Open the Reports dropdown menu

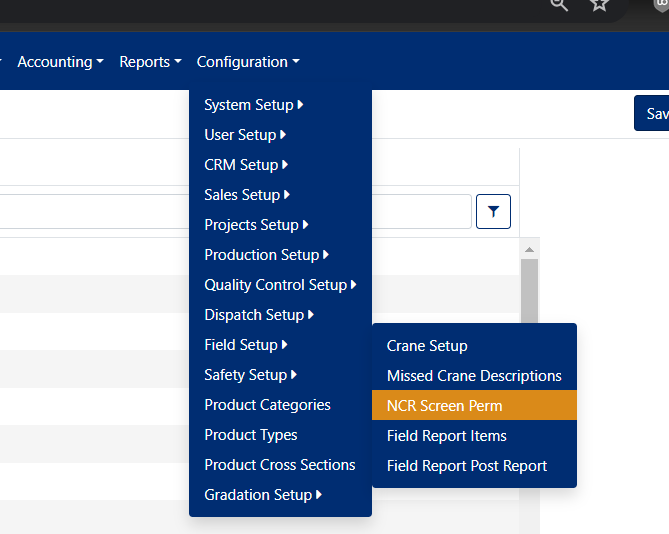click(150, 62)
